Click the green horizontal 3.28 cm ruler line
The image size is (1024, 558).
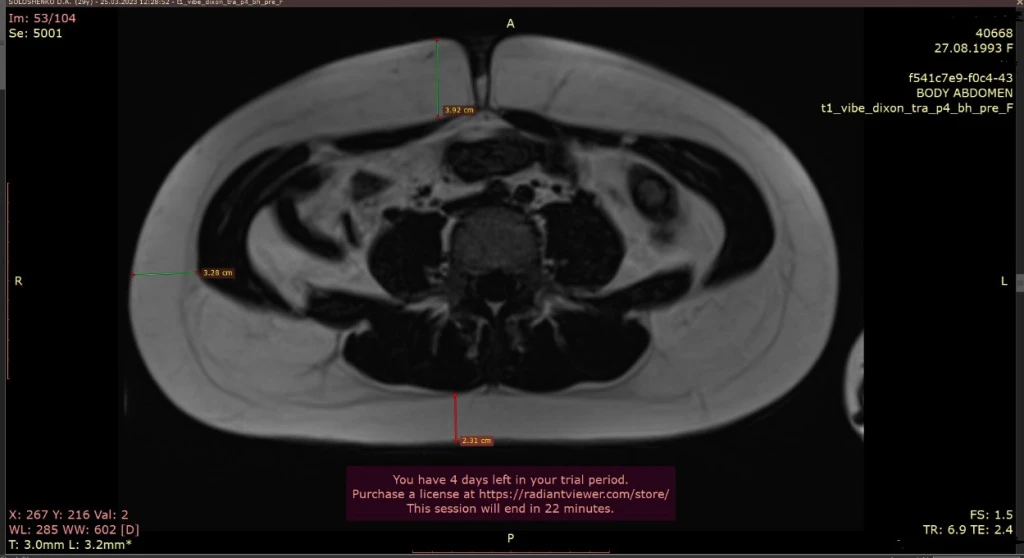(x=165, y=274)
